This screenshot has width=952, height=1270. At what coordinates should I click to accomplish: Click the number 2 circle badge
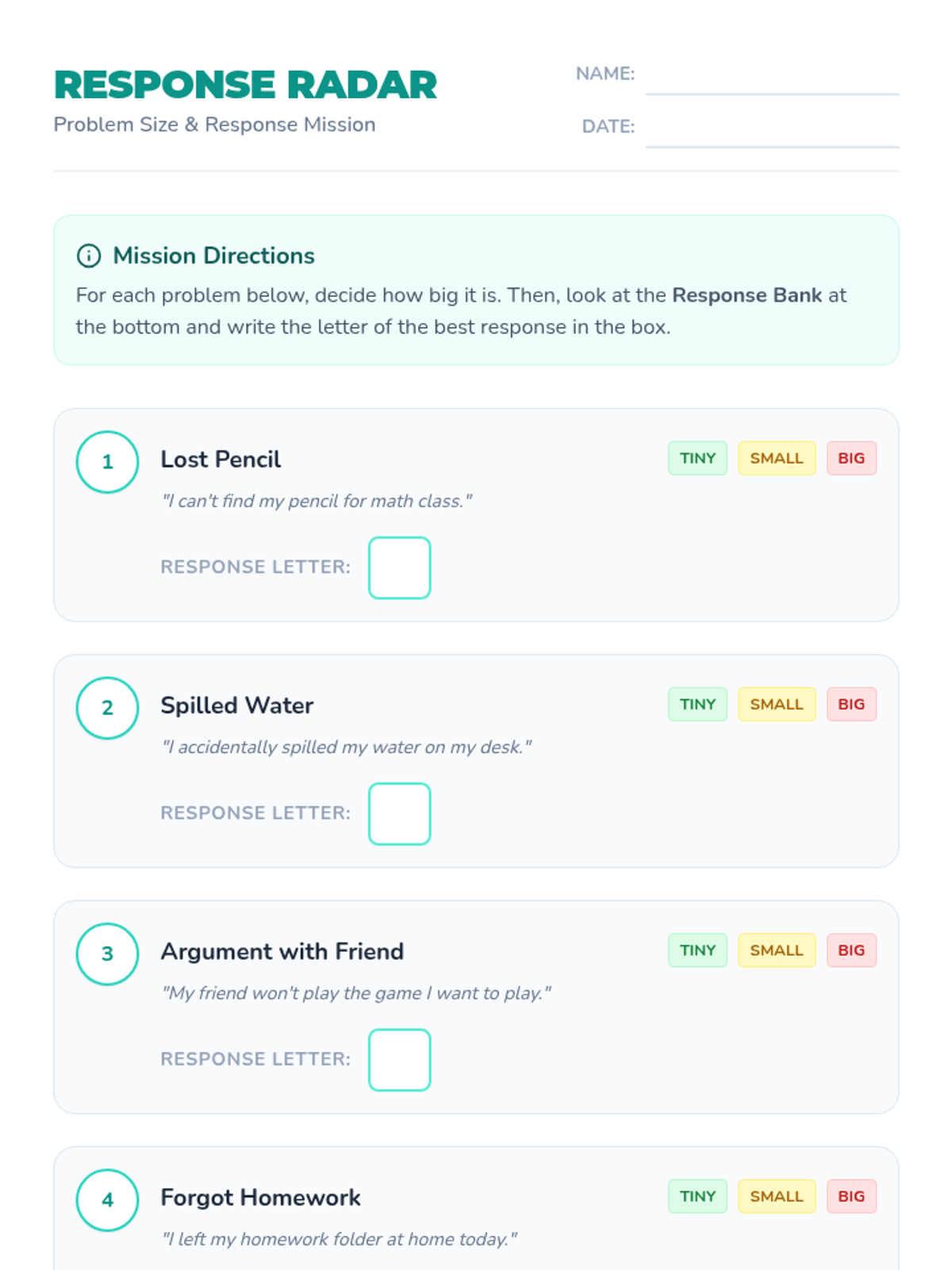[107, 708]
